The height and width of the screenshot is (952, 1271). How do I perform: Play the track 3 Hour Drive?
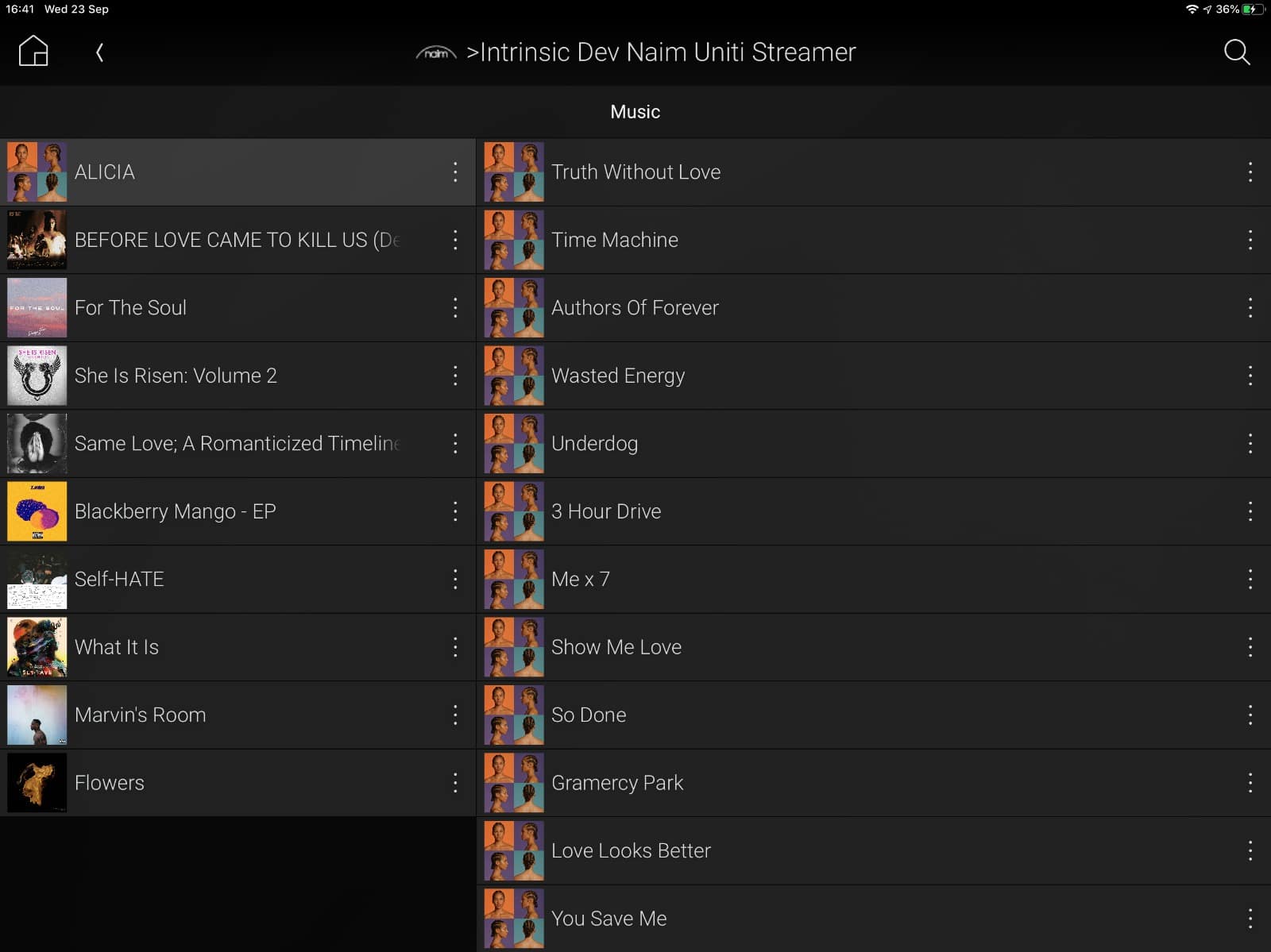[606, 511]
